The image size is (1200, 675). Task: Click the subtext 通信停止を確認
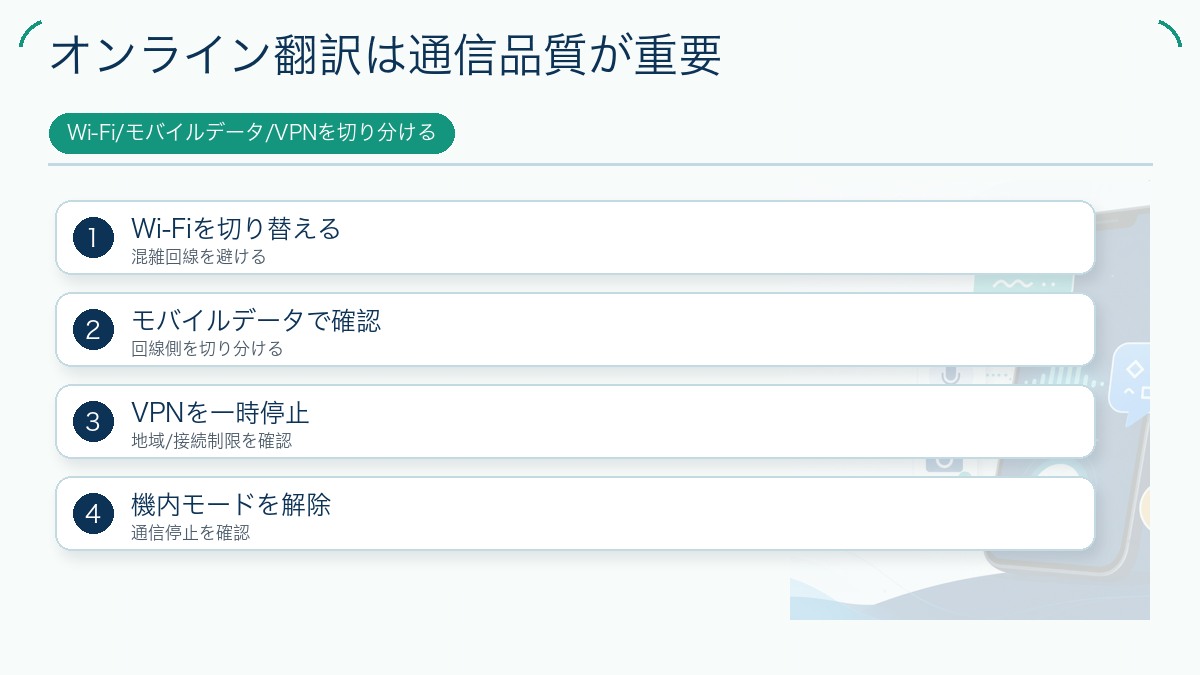(190, 533)
